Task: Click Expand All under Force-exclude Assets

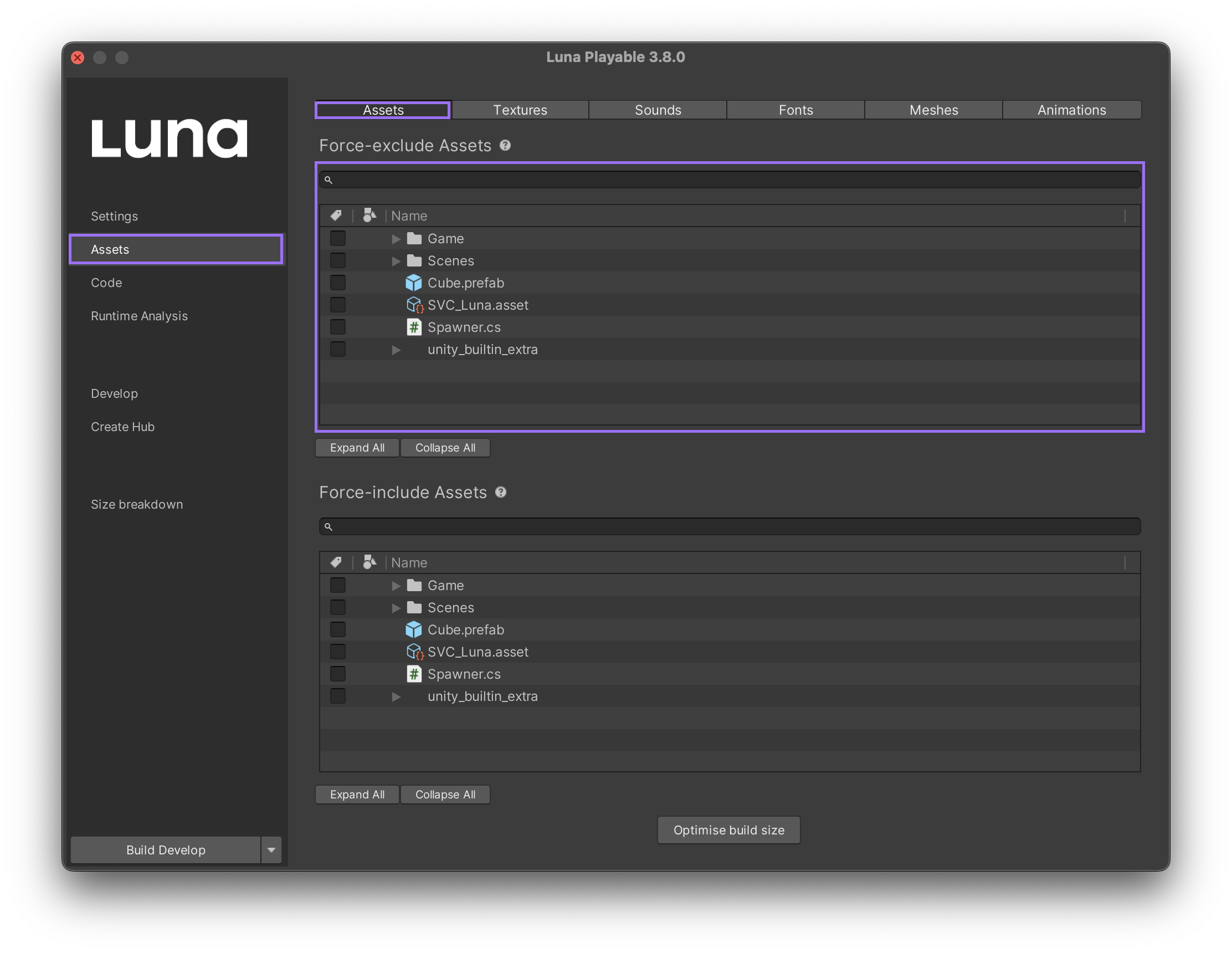Action: (x=357, y=448)
